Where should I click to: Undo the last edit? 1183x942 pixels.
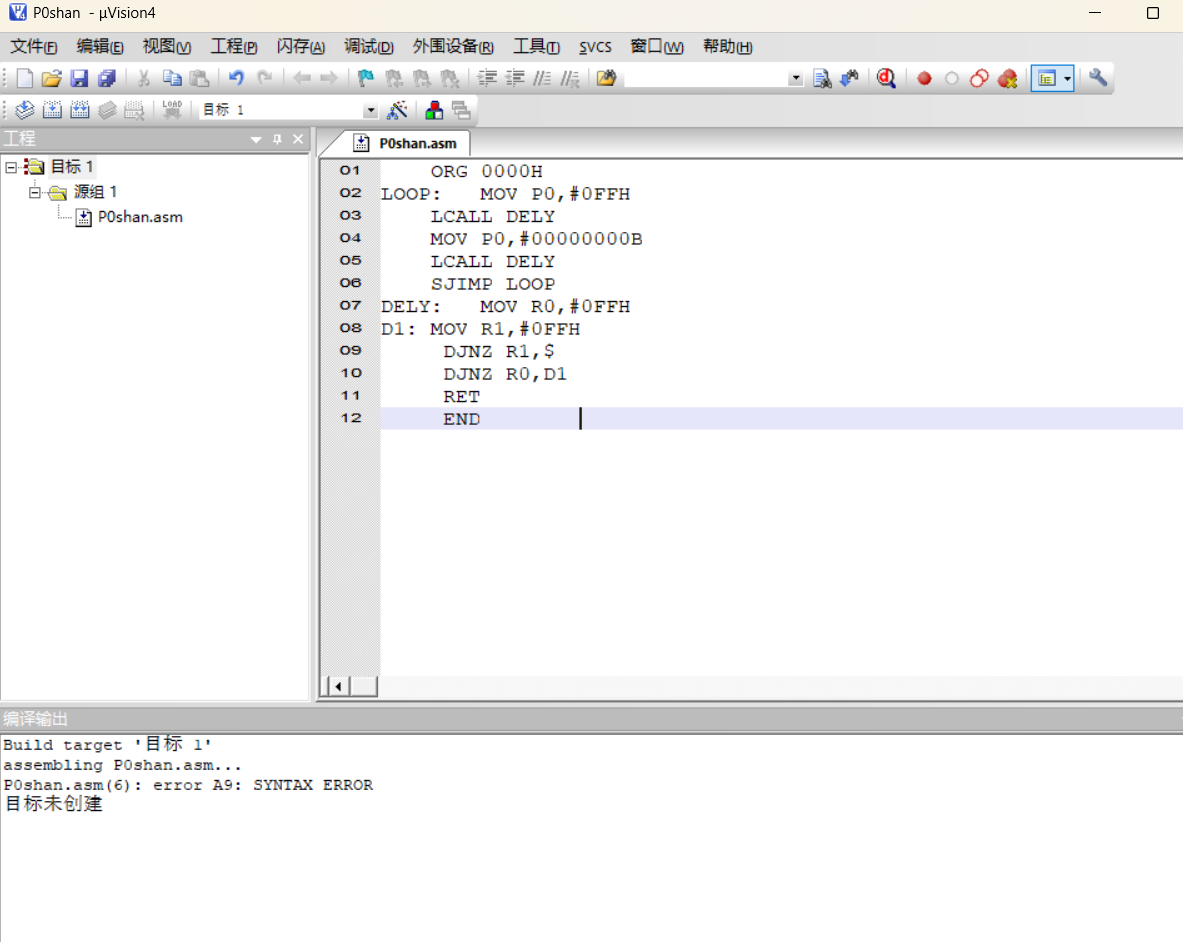click(x=236, y=78)
